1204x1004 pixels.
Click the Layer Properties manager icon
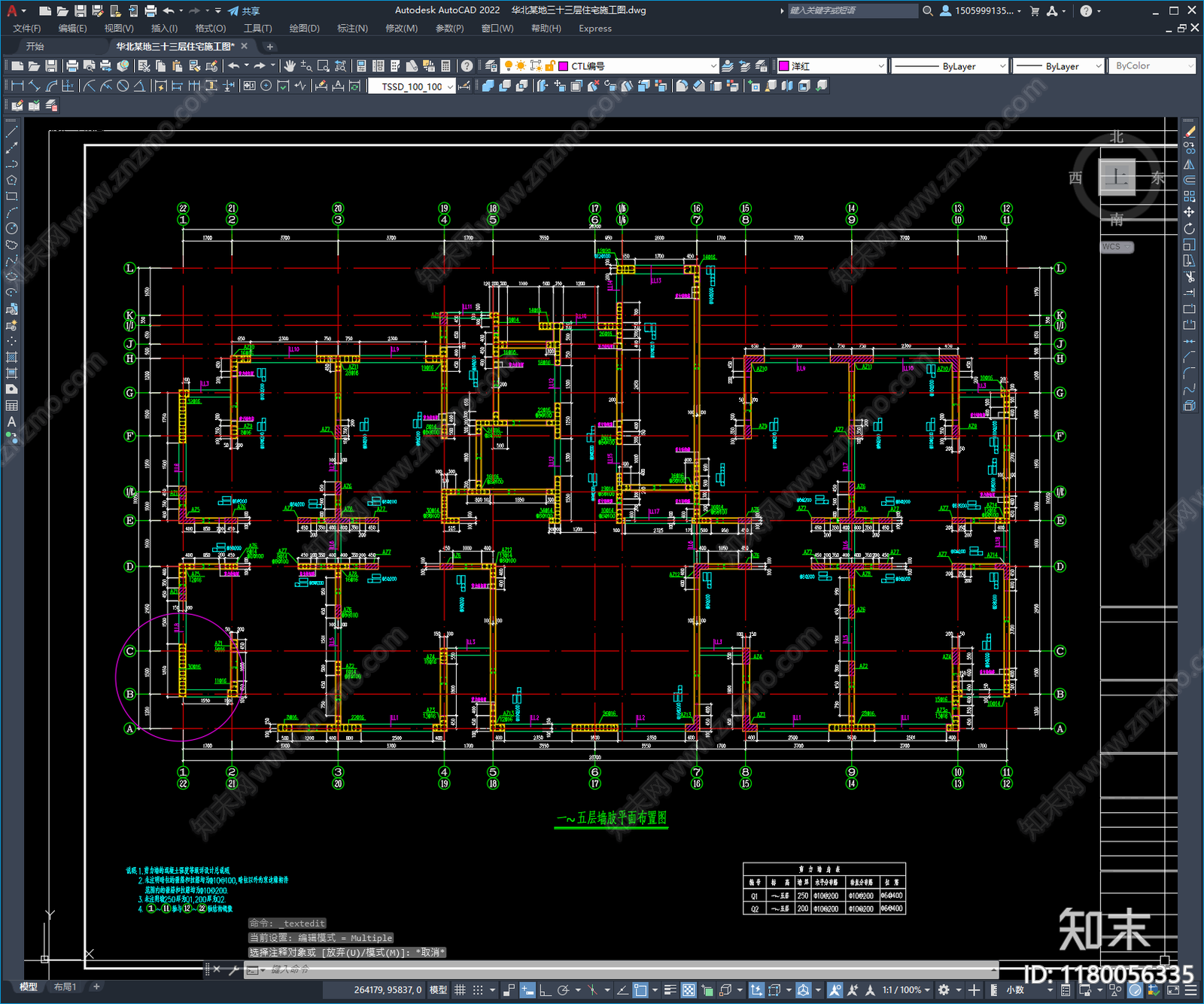491,66
